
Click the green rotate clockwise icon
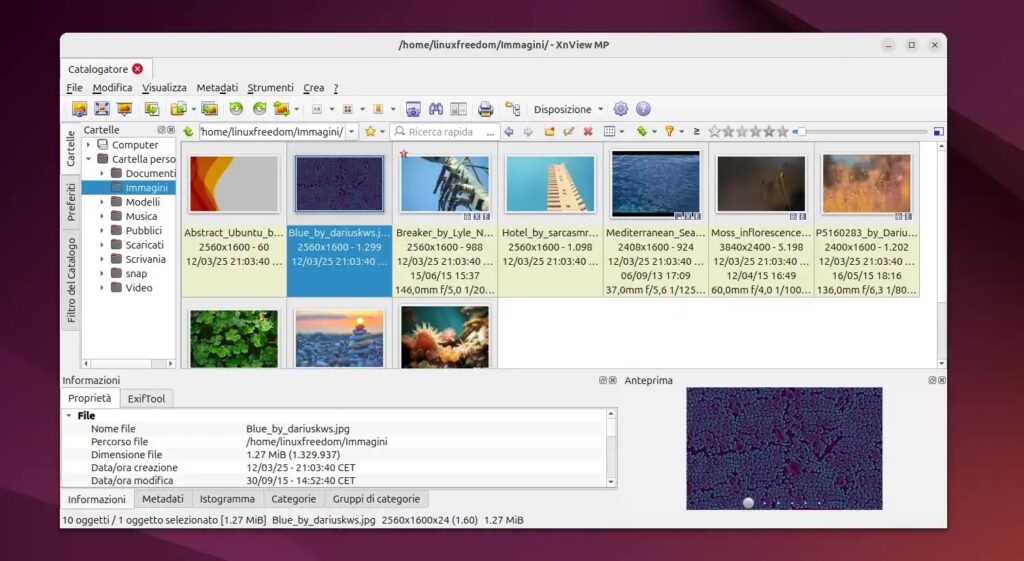(x=259, y=109)
